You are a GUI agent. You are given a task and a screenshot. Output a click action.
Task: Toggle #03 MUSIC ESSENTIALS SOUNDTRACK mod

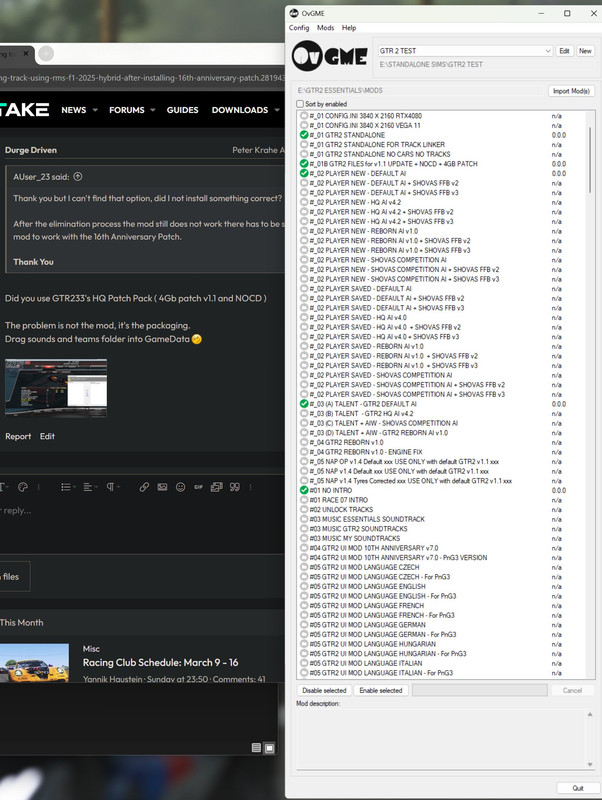(304, 519)
